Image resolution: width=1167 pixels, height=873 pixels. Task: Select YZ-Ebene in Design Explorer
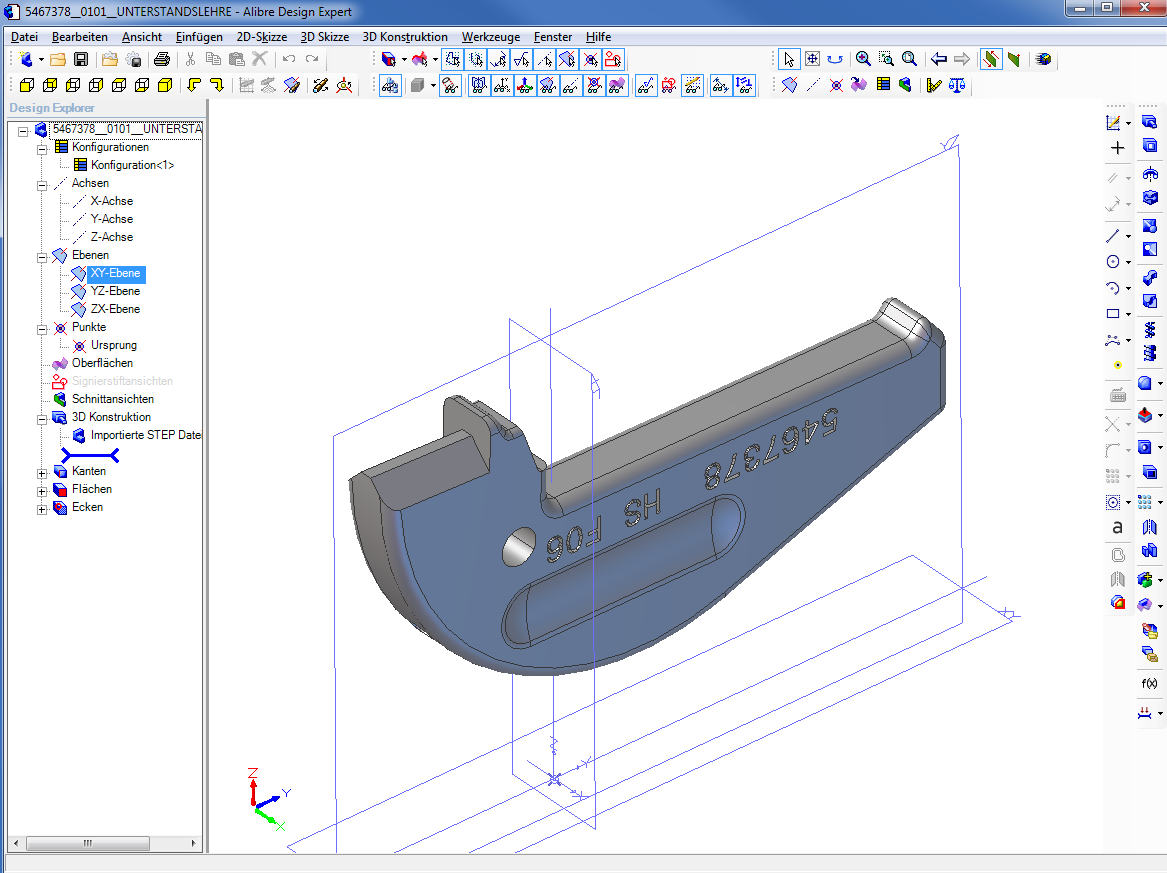[115, 291]
